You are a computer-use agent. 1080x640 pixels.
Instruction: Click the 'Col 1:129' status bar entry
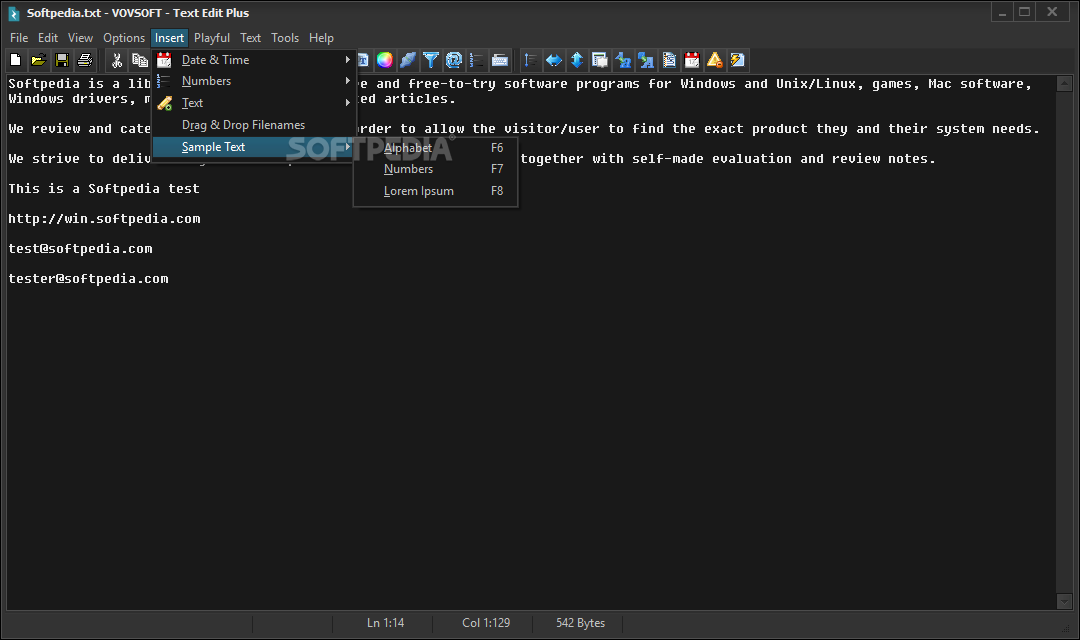(x=486, y=623)
